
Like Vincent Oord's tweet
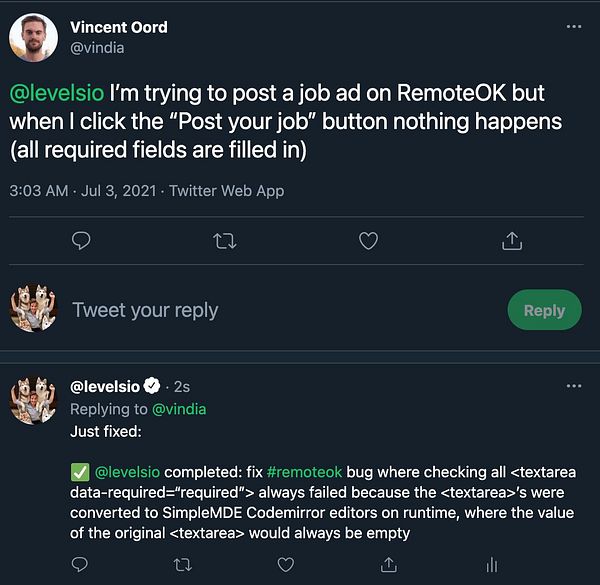click(x=369, y=241)
